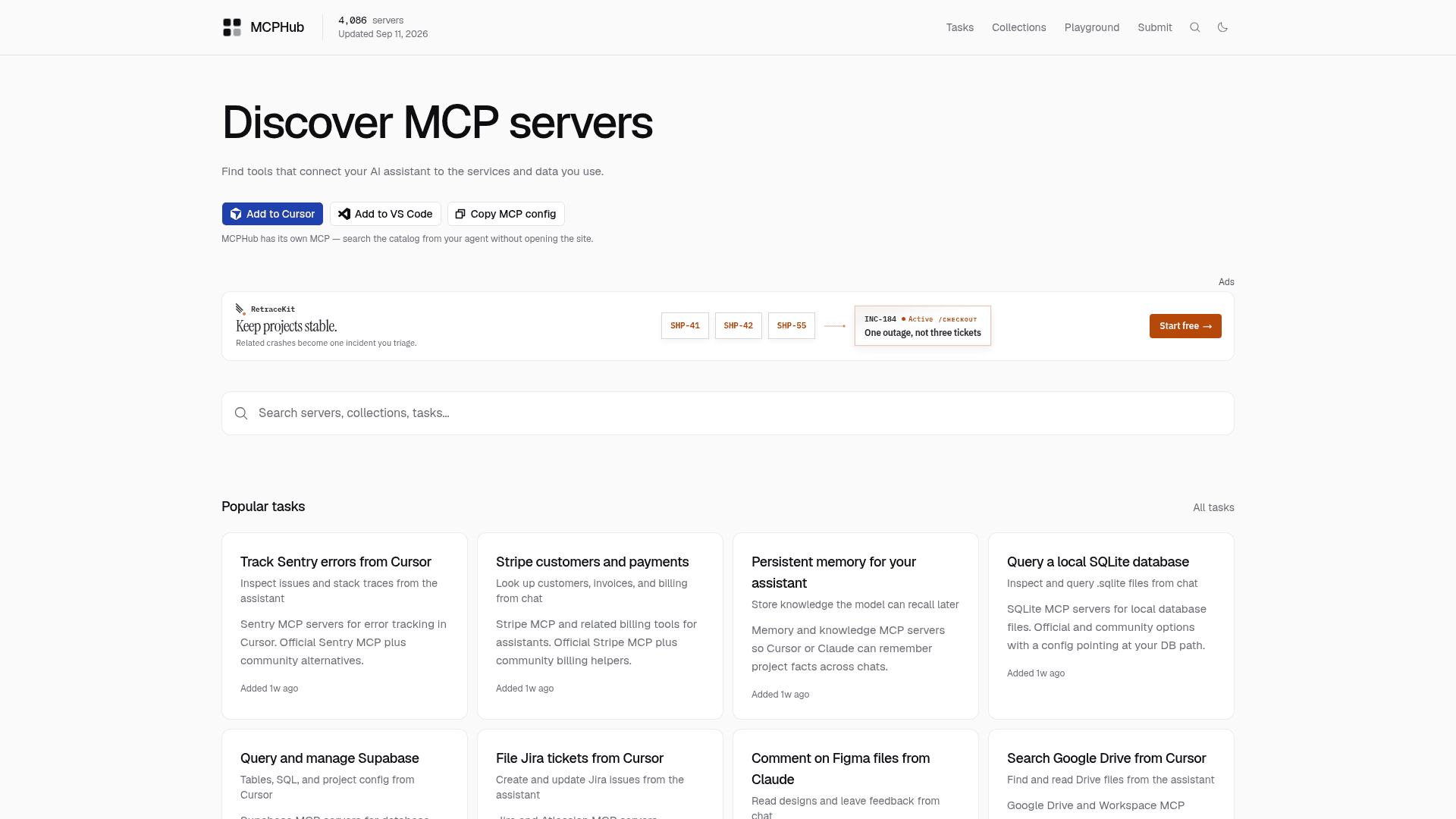Open search via header magnifier icon

[x=1195, y=27]
